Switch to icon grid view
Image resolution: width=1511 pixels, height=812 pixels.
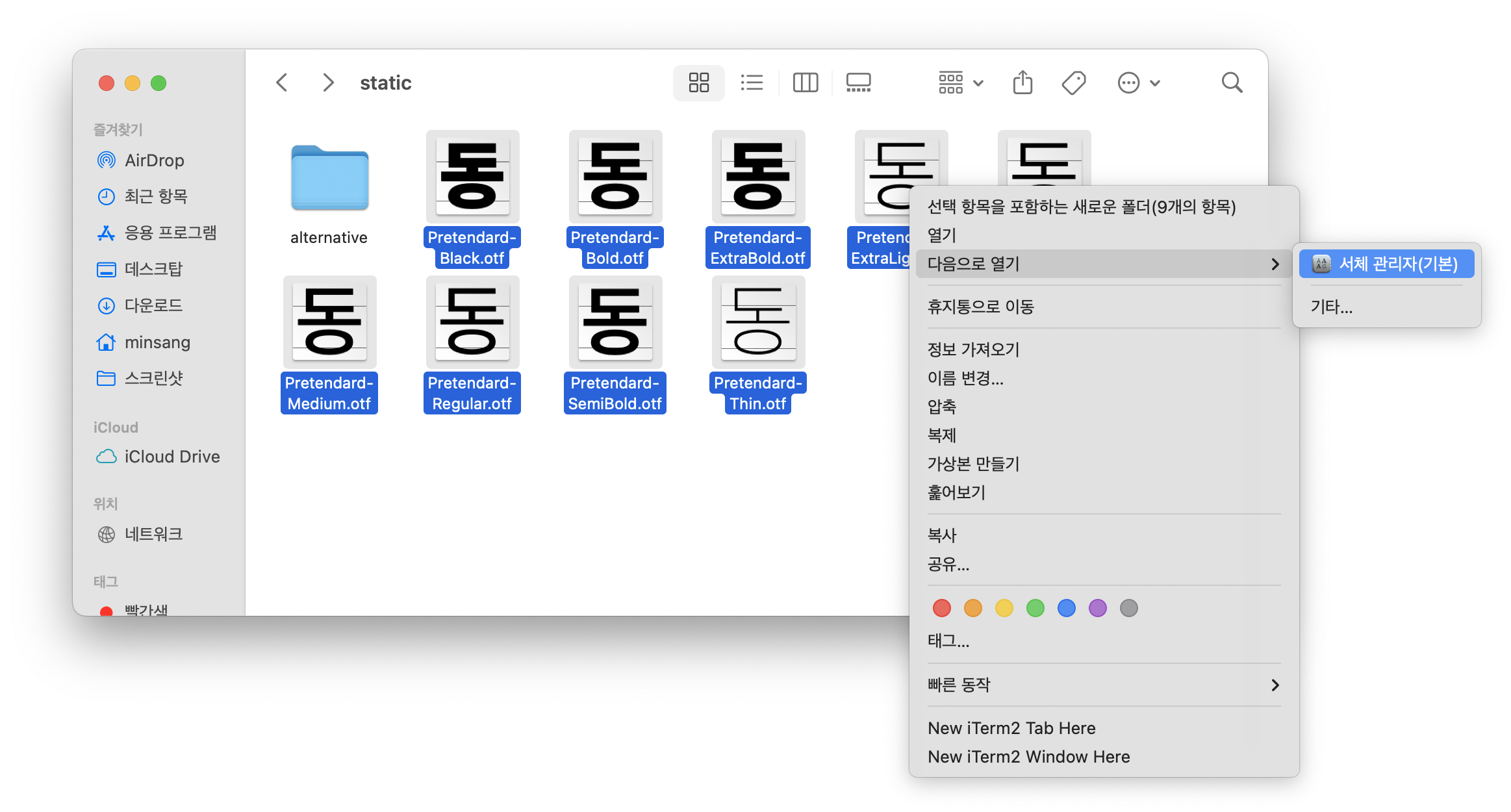(x=698, y=82)
